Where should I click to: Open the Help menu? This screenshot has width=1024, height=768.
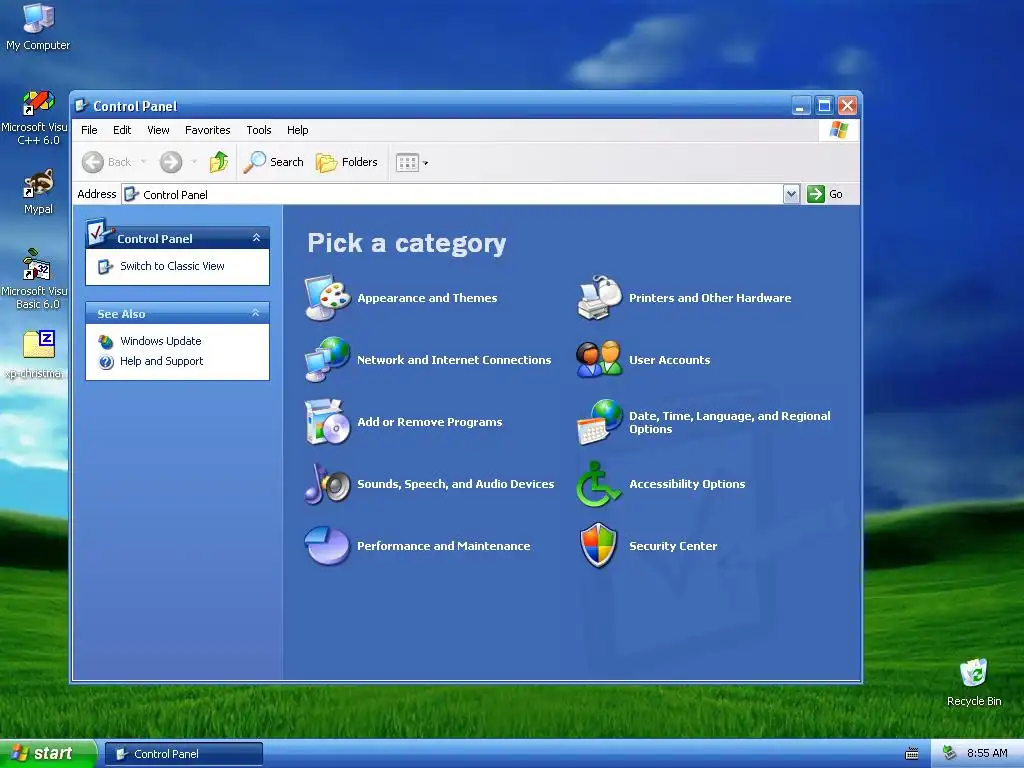click(x=297, y=130)
